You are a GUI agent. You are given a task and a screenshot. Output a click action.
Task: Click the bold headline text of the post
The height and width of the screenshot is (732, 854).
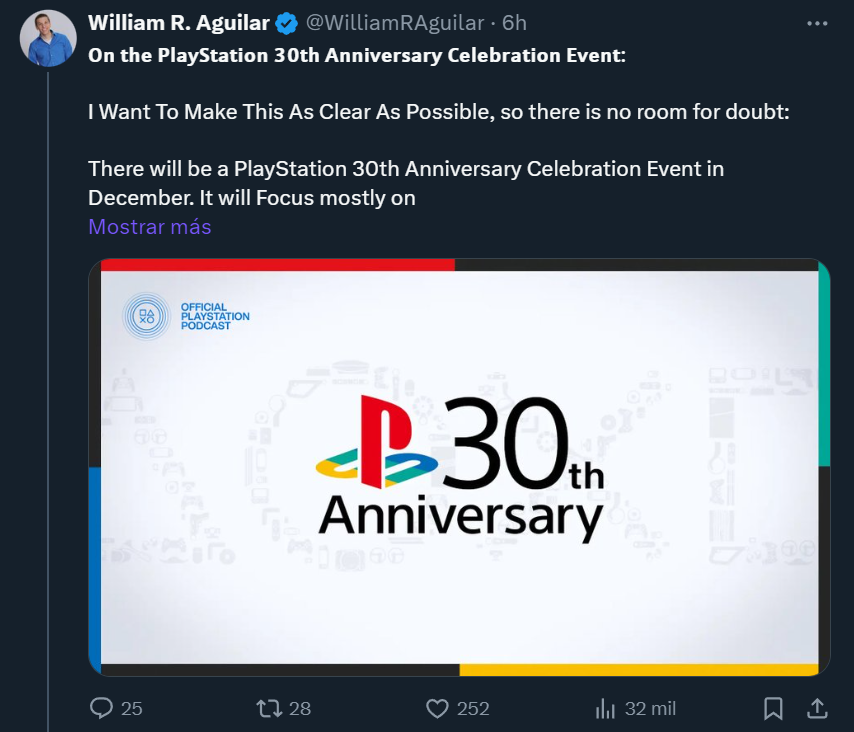click(x=357, y=55)
